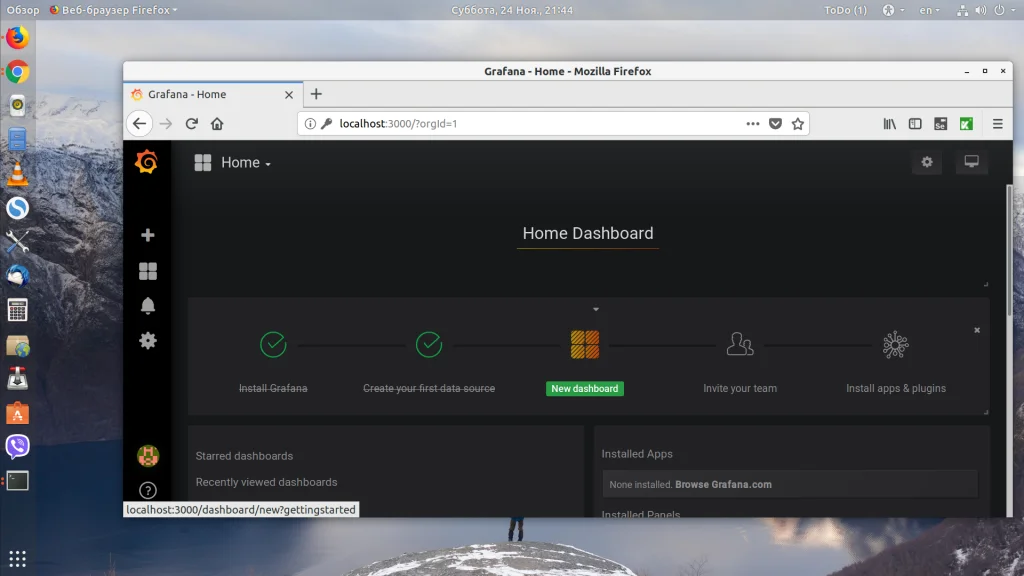Open the Configuration gear in sidebar
This screenshot has width=1024, height=576.
(x=148, y=341)
